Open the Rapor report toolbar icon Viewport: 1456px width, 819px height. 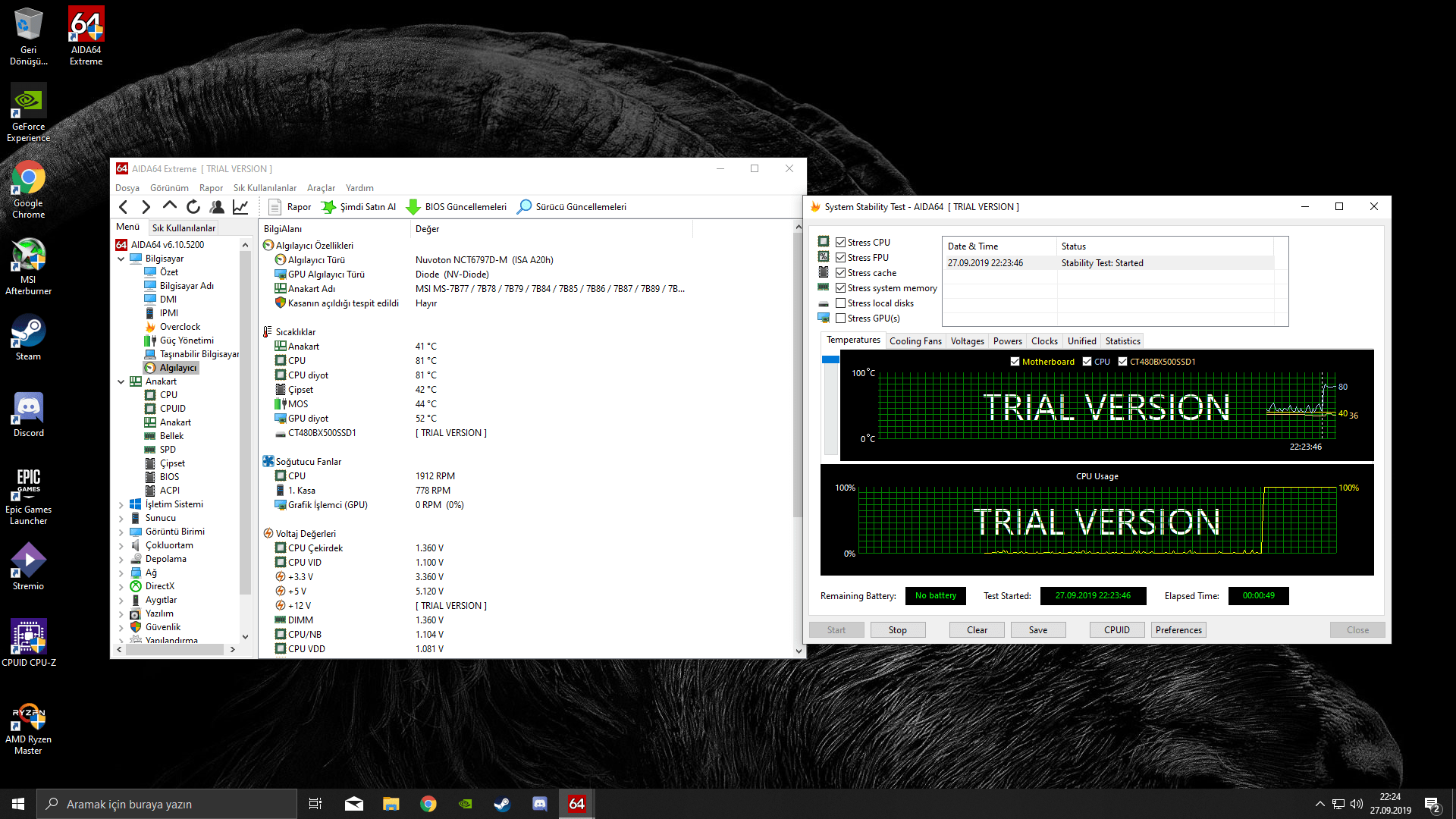pos(275,206)
